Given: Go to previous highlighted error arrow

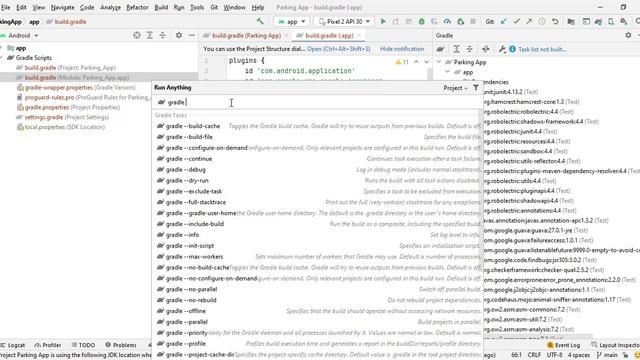Looking at the screenshot, I should click(x=416, y=62).
